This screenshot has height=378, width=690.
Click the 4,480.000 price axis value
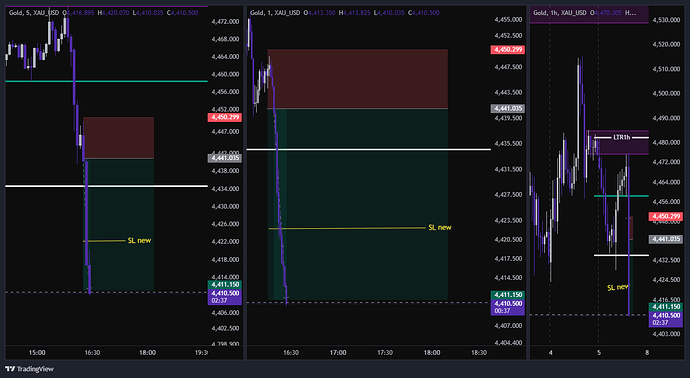tap(666, 143)
